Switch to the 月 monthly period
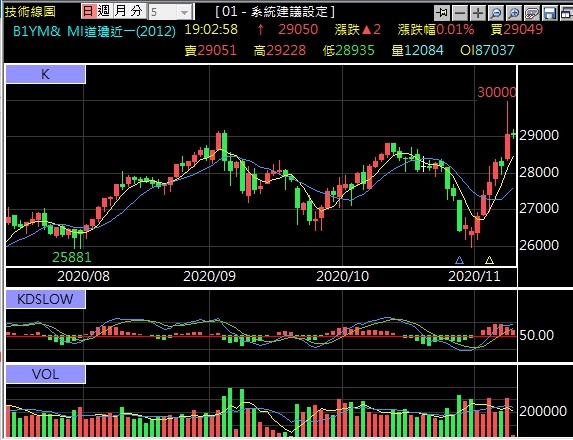 [x=121, y=11]
